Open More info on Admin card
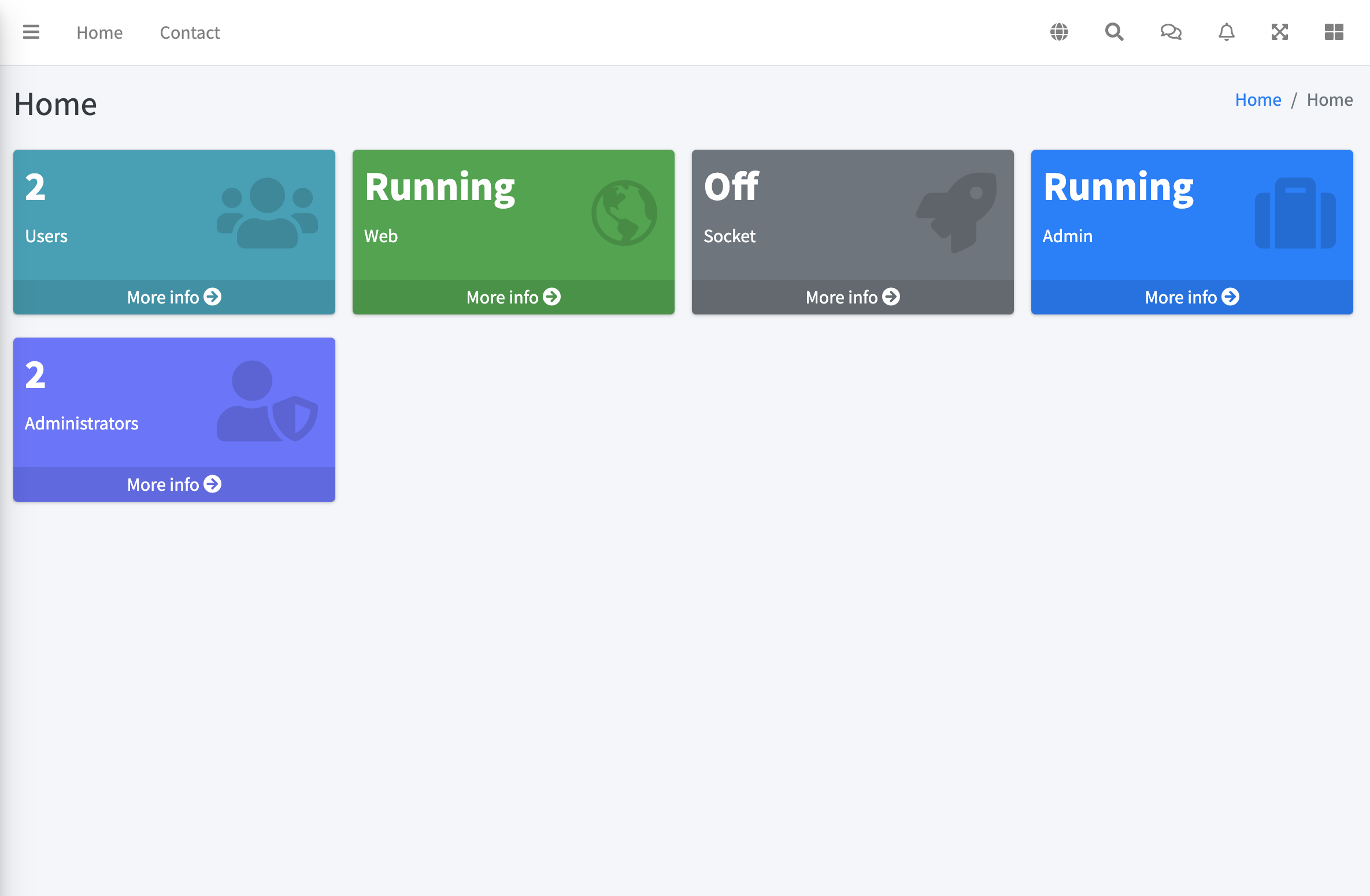 pos(1192,297)
